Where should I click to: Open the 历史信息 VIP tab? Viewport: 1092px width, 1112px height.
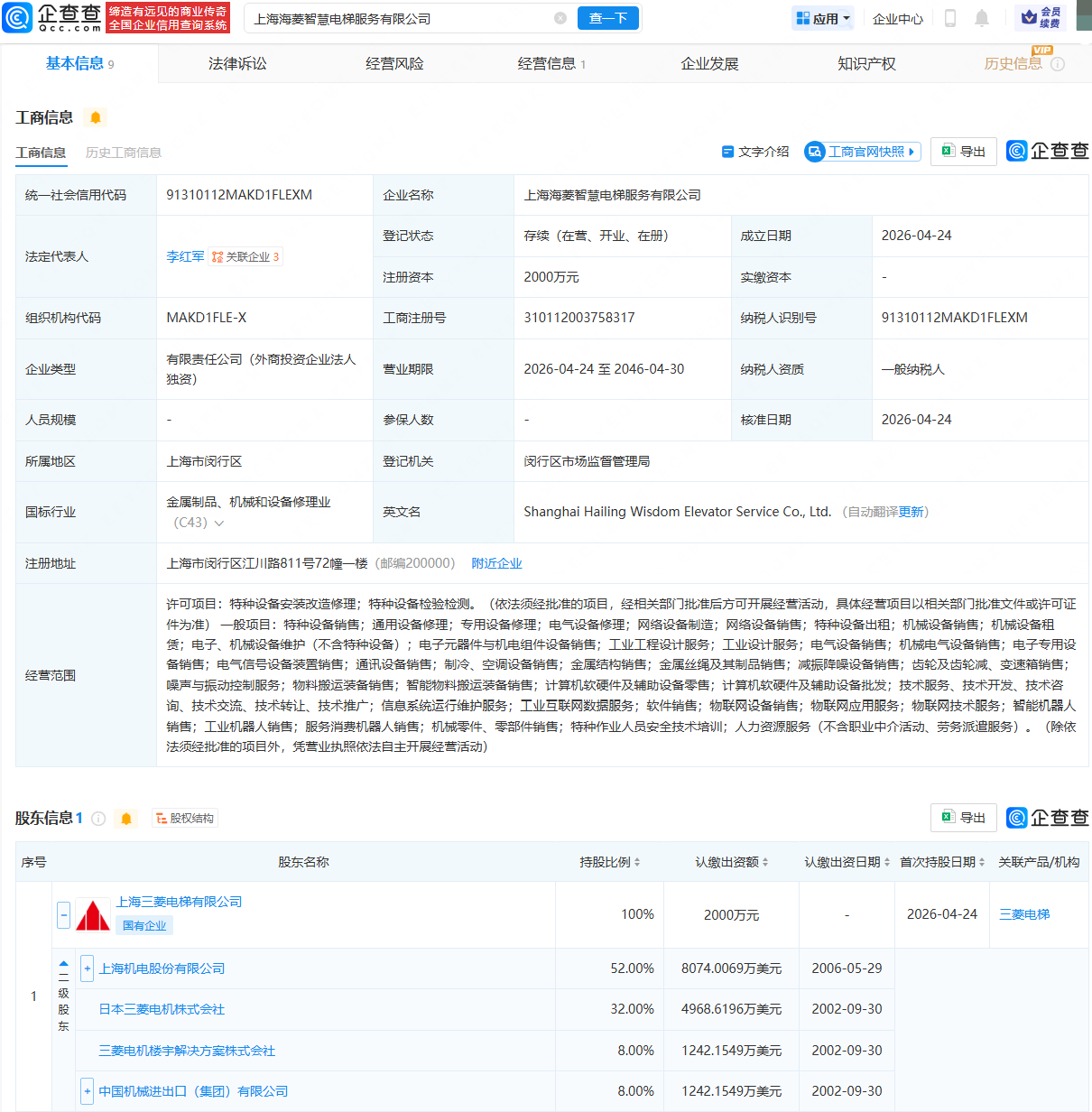coord(1013,64)
